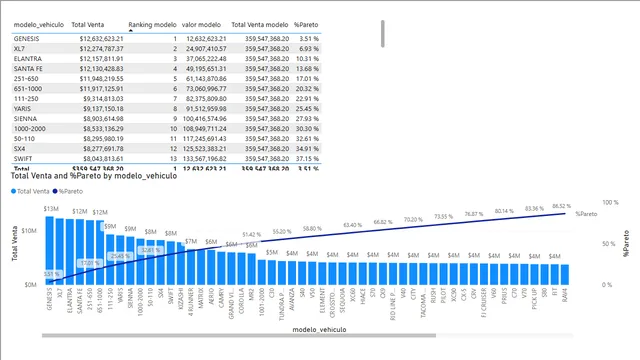
Task: Click the Total Venta legend marker
Action: (x=13, y=191)
